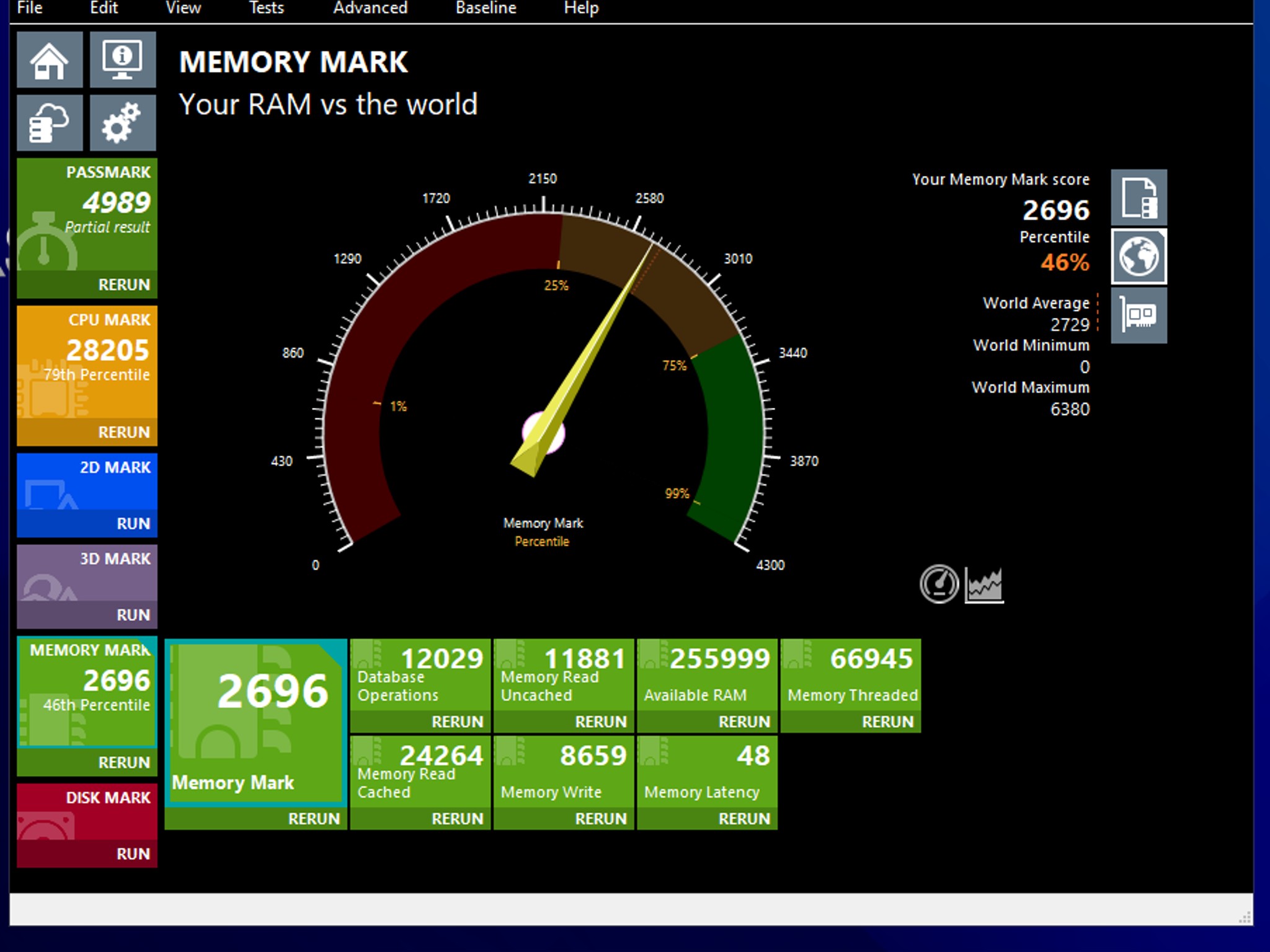Screen dimensions: 1270x952
Task: Open the RAM hardware card icon
Action: pyautogui.click(x=1139, y=315)
